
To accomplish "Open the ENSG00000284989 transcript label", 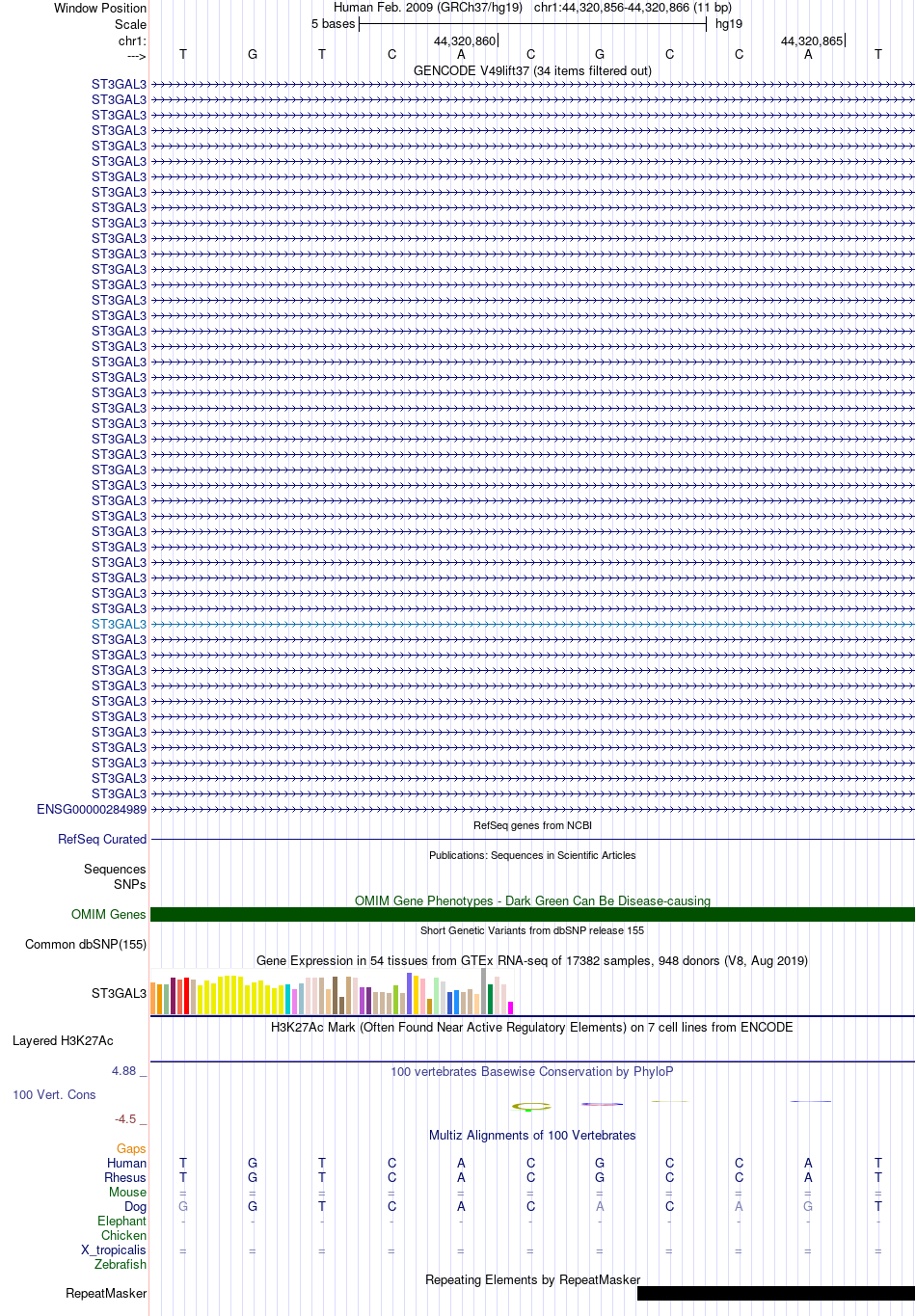I will [x=92, y=809].
